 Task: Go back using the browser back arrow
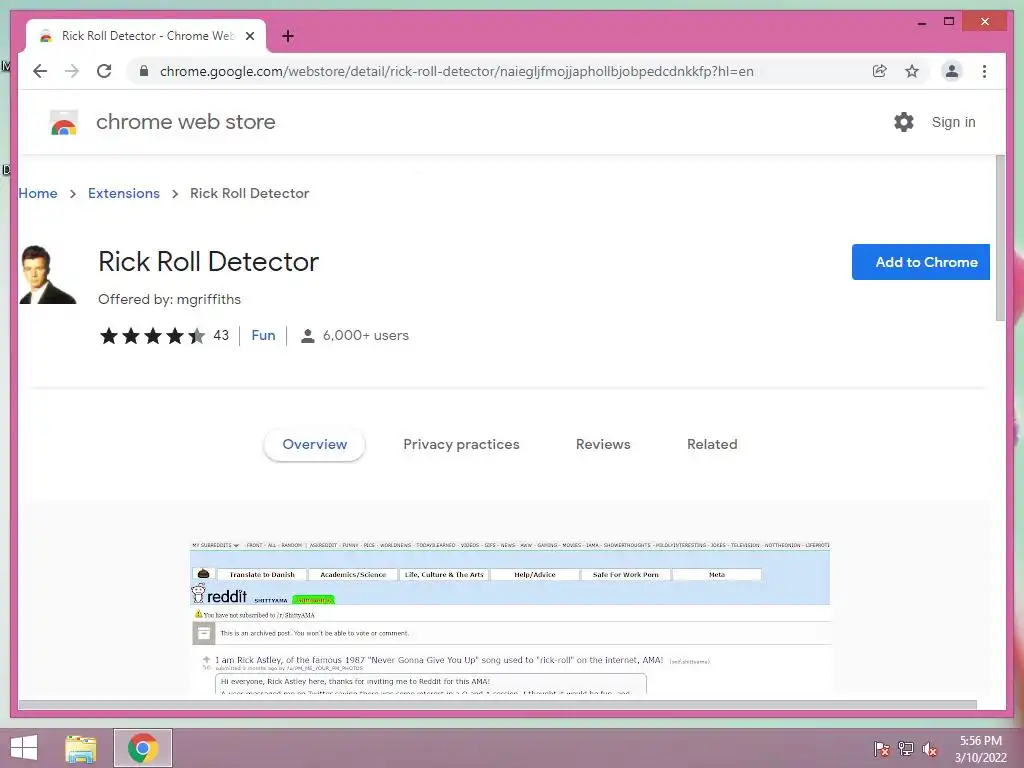click(40, 71)
